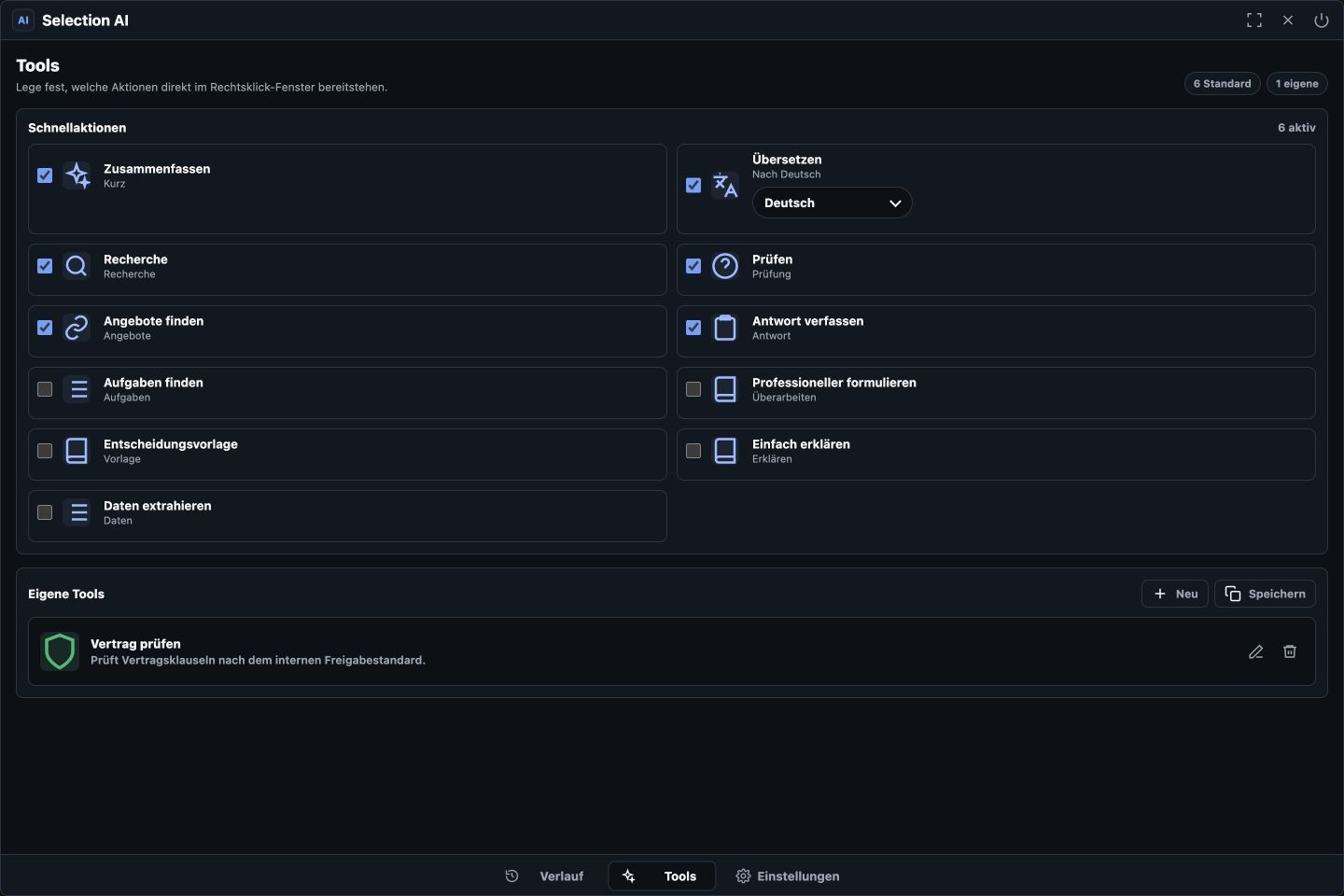Select the Tools tab
The width and height of the screenshot is (1344, 896).
(662, 876)
